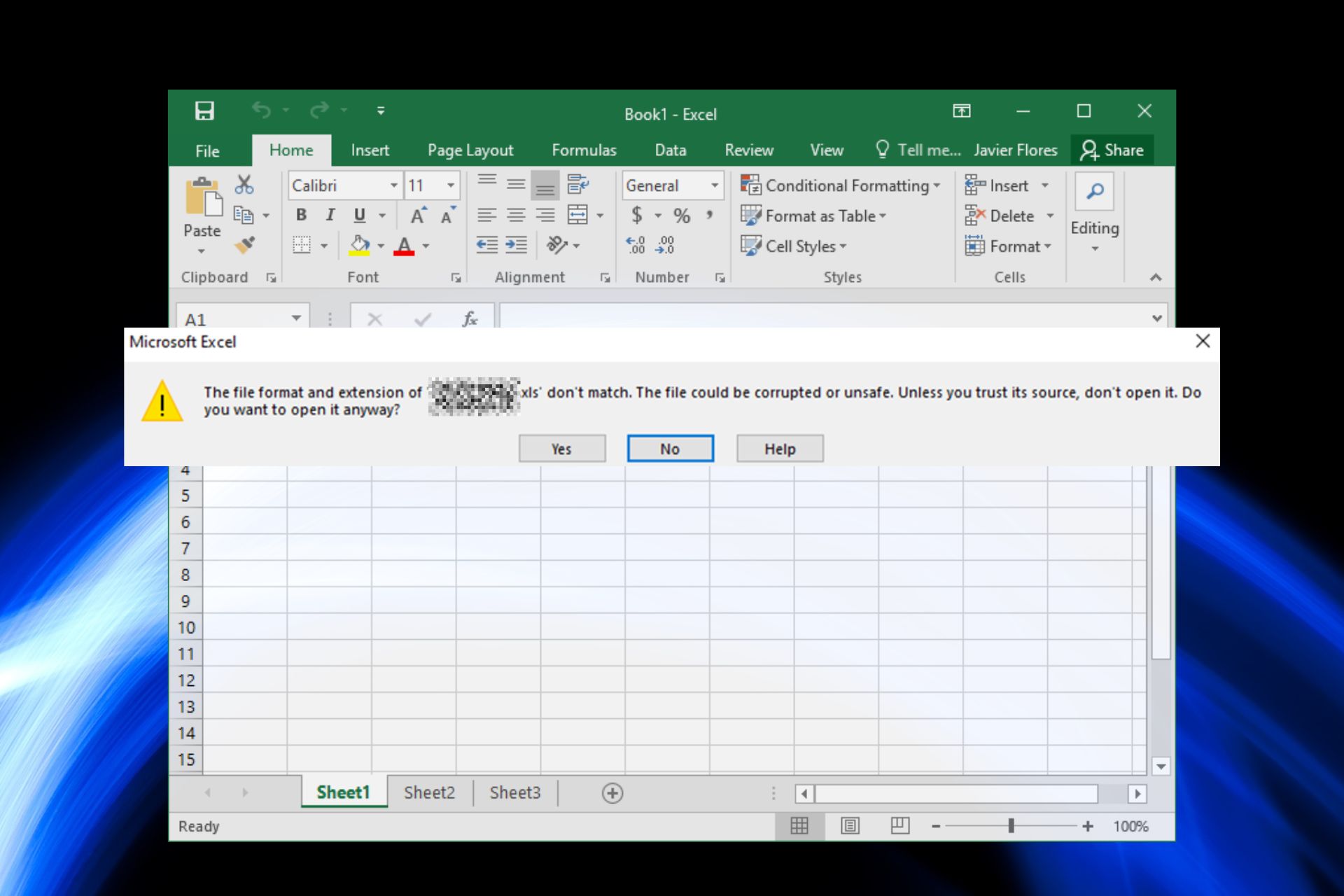The image size is (1344, 896).
Task: Click the Editing find magnifier icon
Action: tap(1095, 191)
